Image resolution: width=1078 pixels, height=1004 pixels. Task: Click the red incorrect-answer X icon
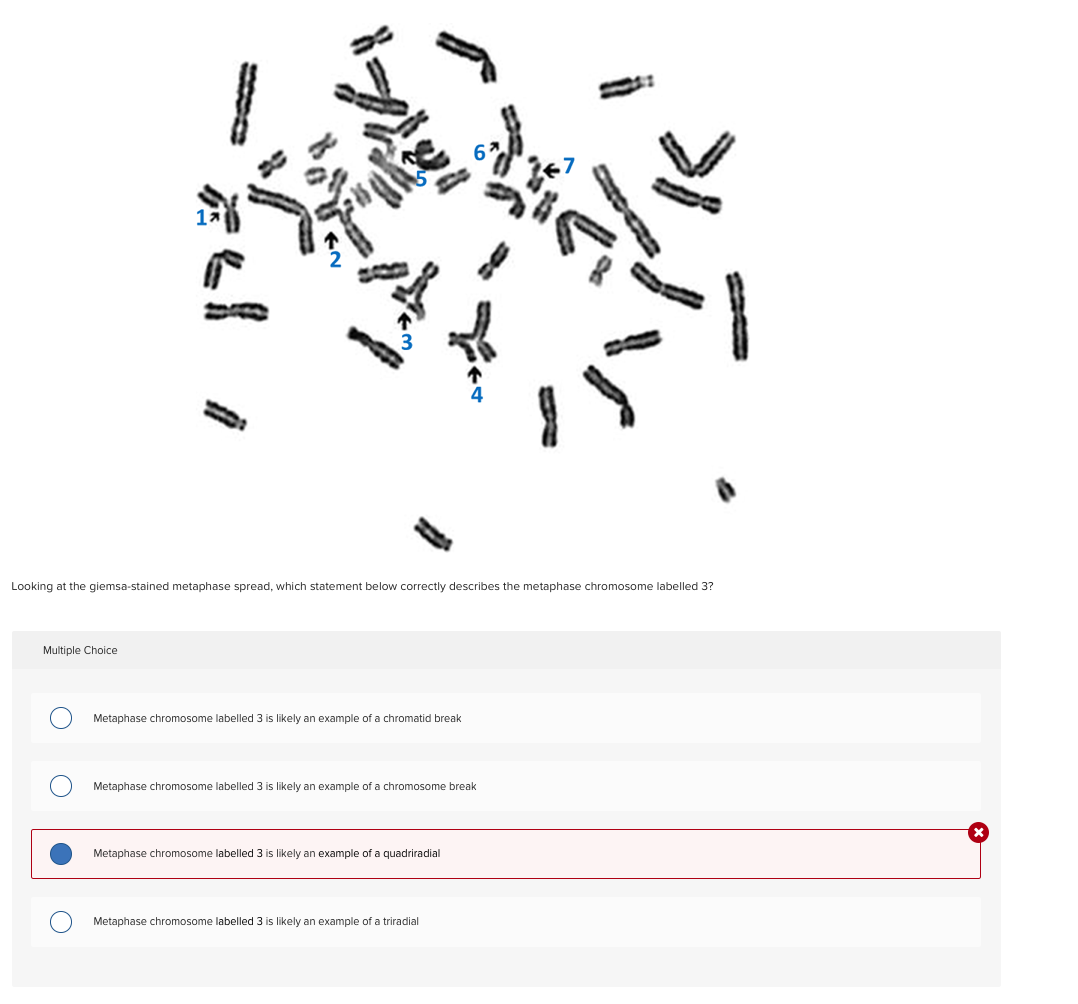[x=978, y=833]
